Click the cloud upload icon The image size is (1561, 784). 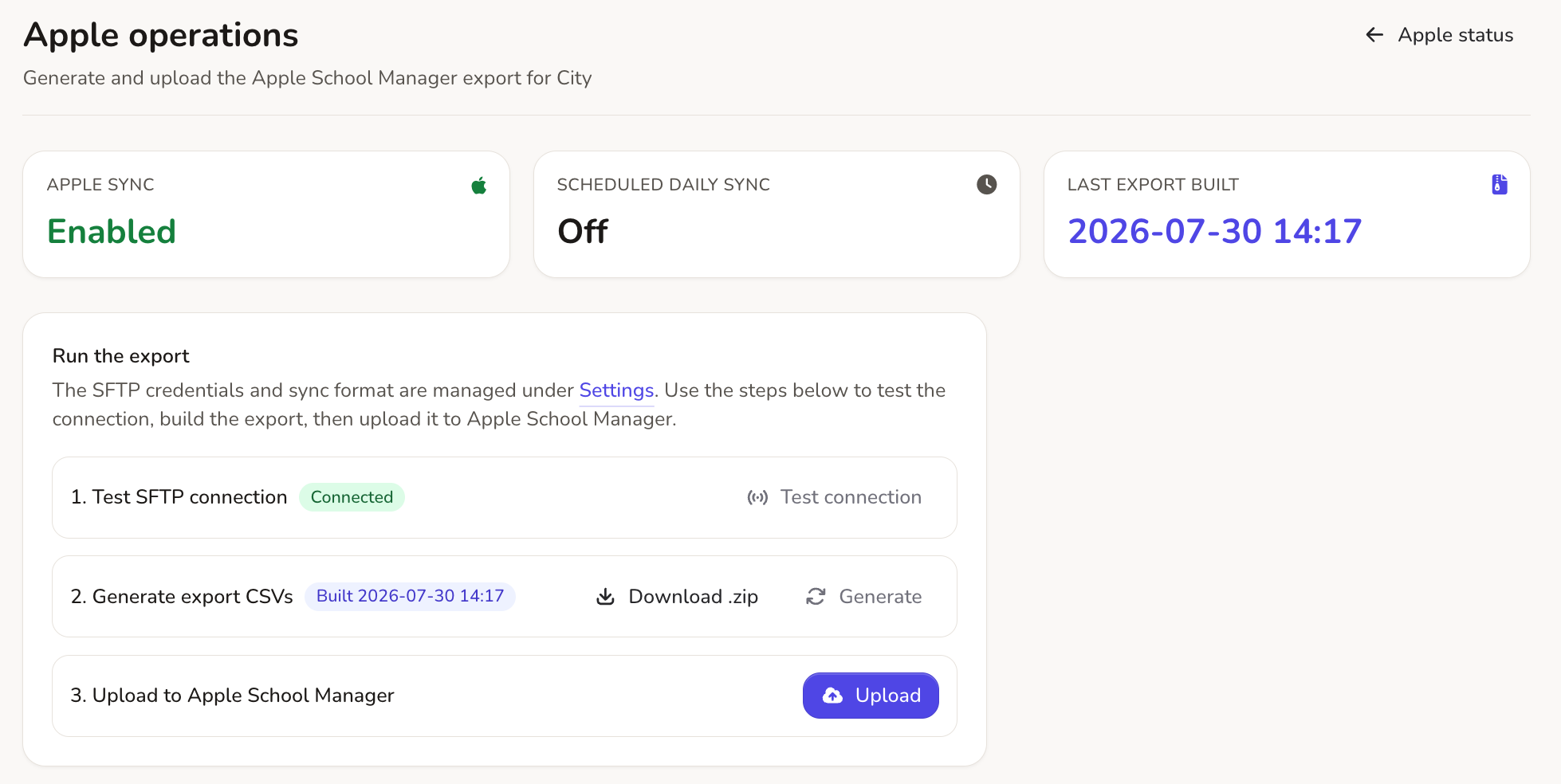click(832, 696)
